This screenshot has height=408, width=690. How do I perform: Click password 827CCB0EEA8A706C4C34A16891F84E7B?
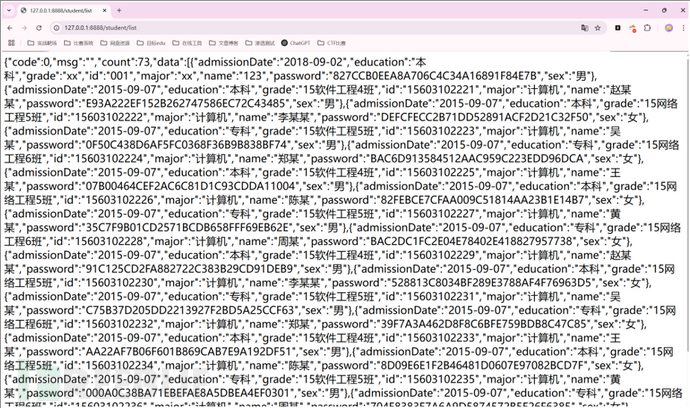[436, 76]
